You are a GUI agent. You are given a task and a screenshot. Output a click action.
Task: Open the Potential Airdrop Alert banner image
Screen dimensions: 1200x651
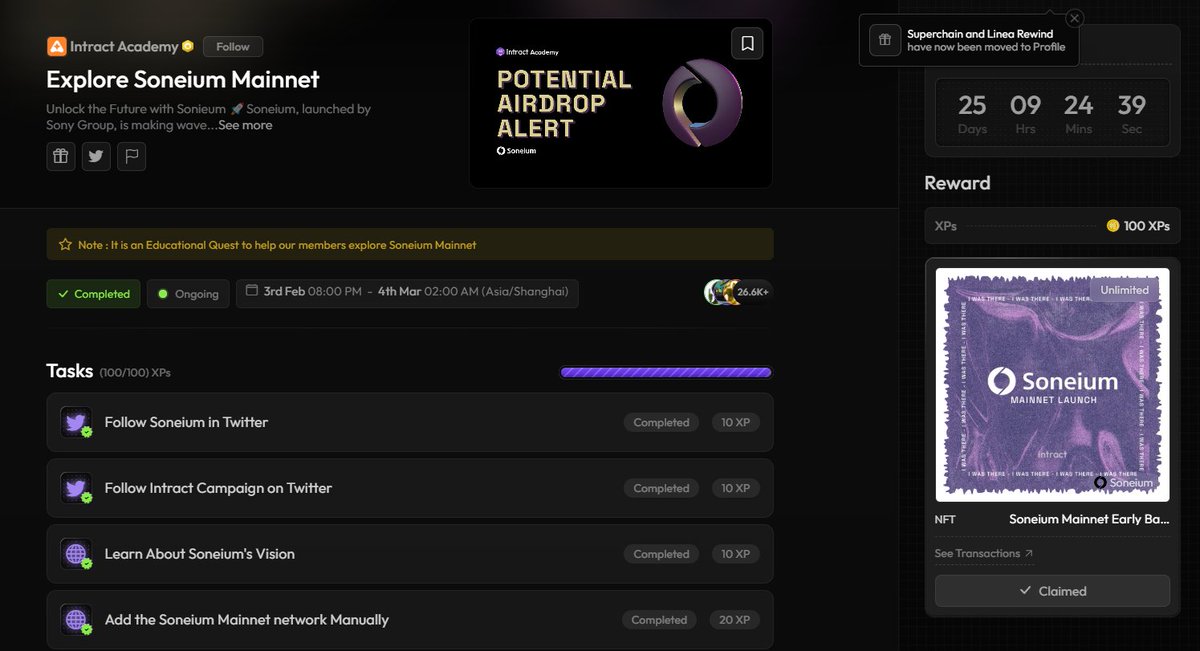coord(621,103)
